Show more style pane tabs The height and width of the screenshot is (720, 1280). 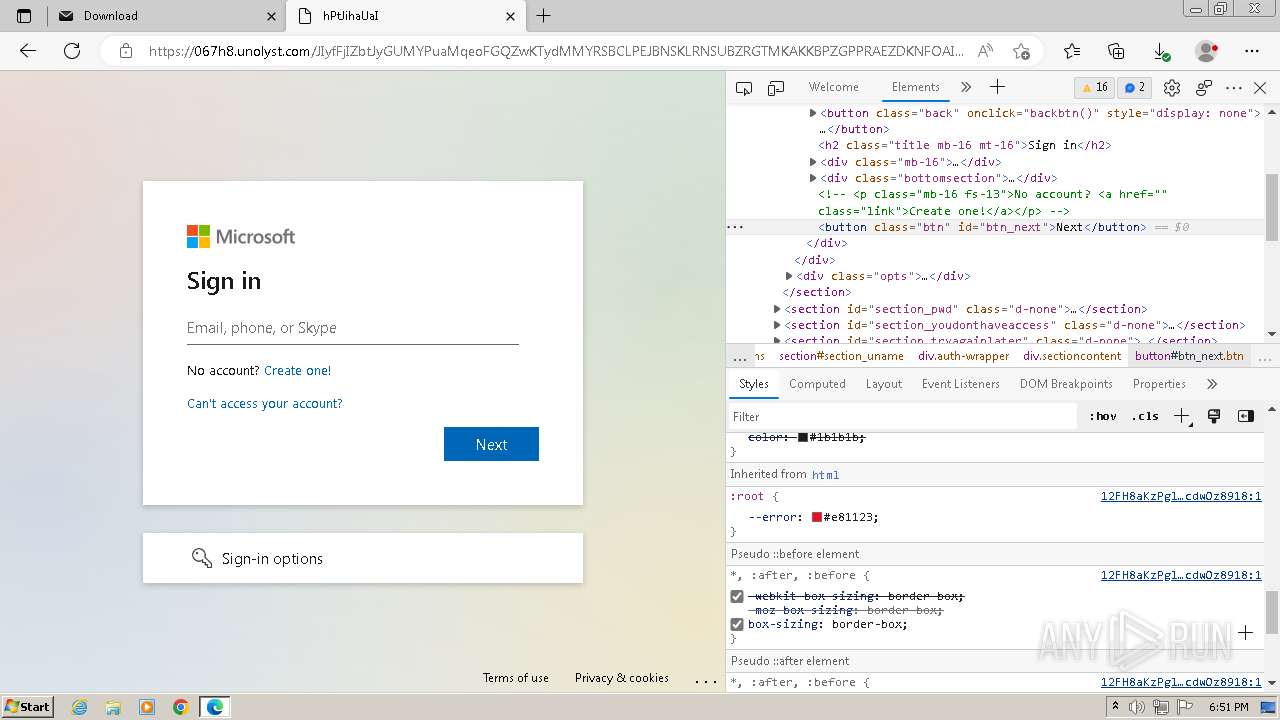[x=1212, y=384]
